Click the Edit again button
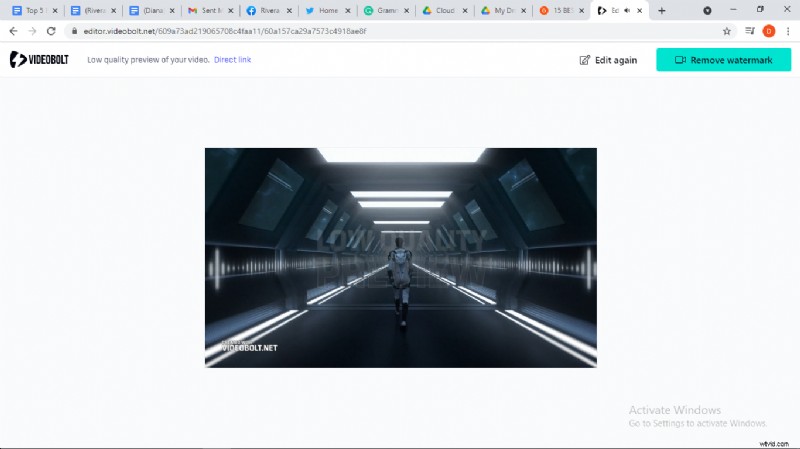Image resolution: width=800 pixels, height=449 pixels. coord(608,60)
